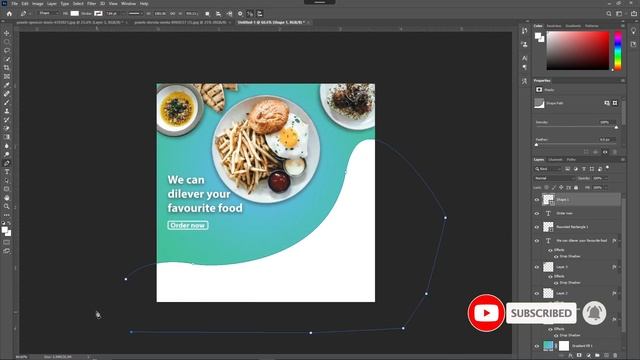Click the Density slider handle
This screenshot has width=640, height=360.
click(x=616, y=127)
